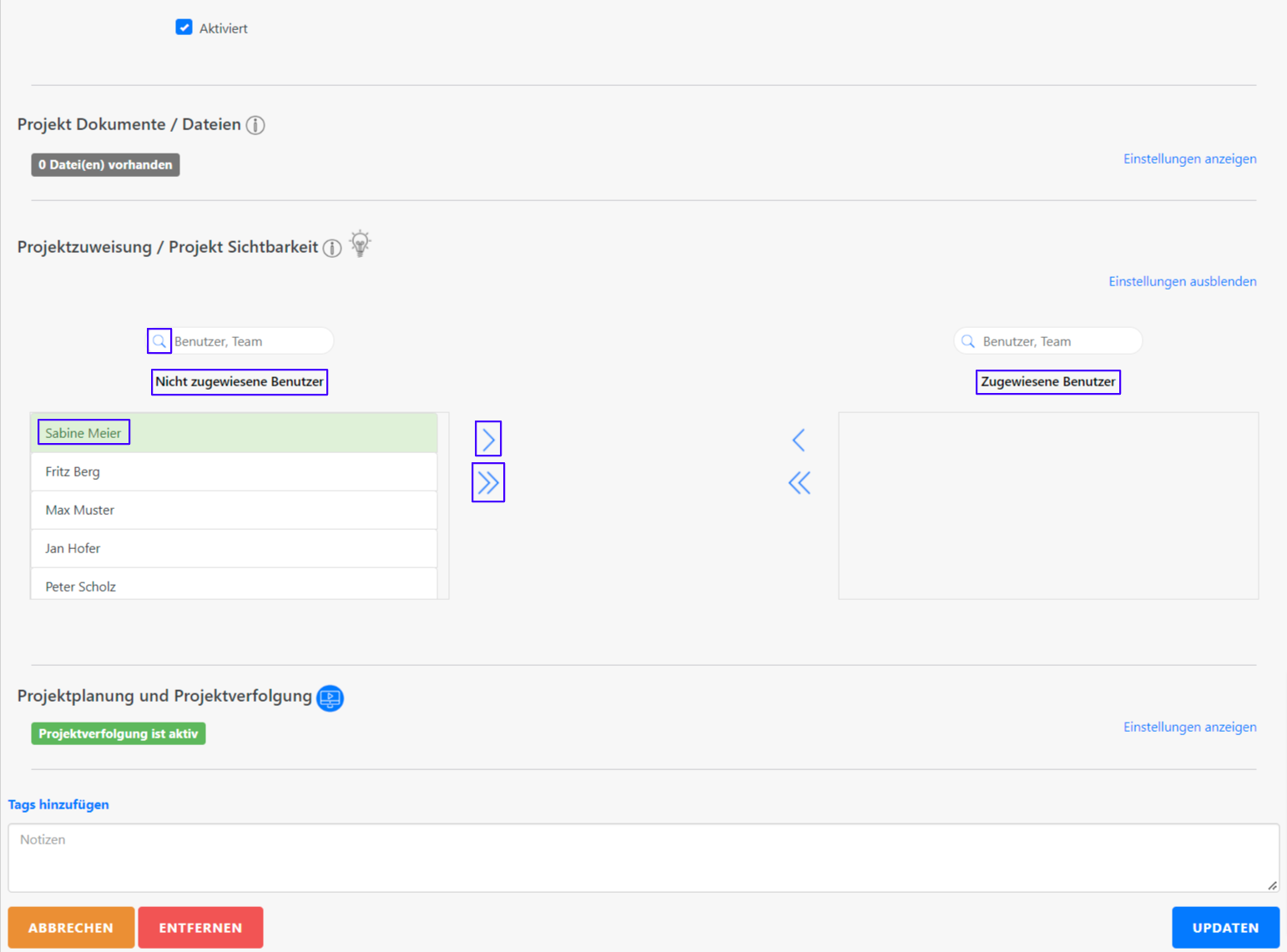Click the blue project tracking monitor icon
Screen dimensions: 1287x952
(x=331, y=698)
